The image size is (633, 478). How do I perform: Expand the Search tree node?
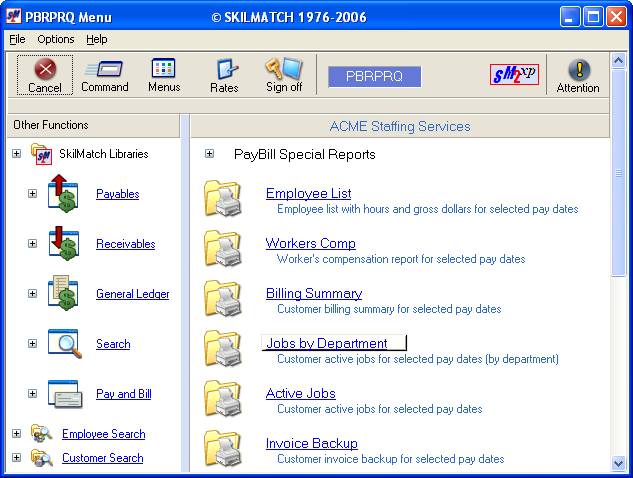pyautogui.click(x=32, y=344)
